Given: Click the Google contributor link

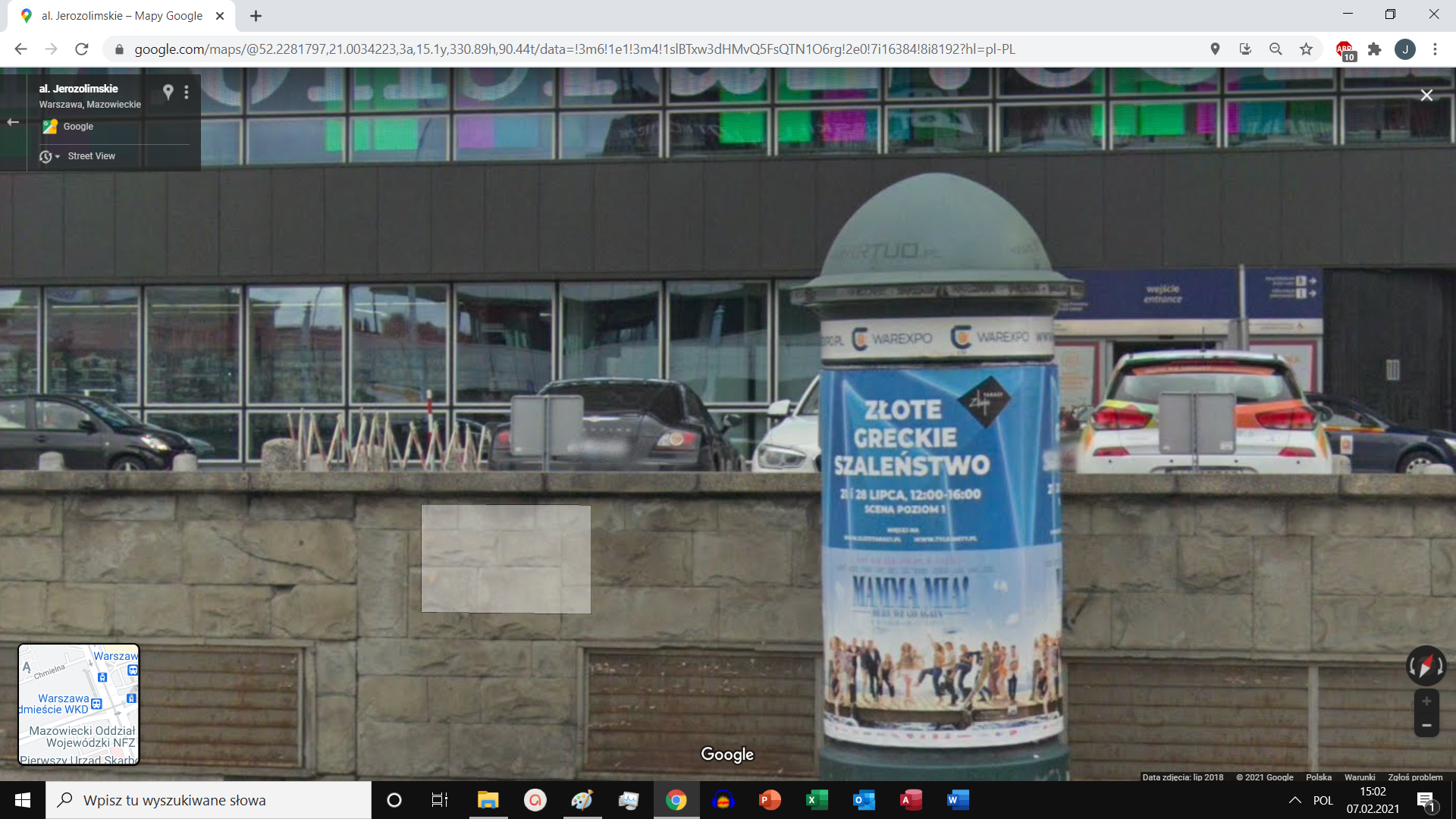Looking at the screenshot, I should click(78, 127).
